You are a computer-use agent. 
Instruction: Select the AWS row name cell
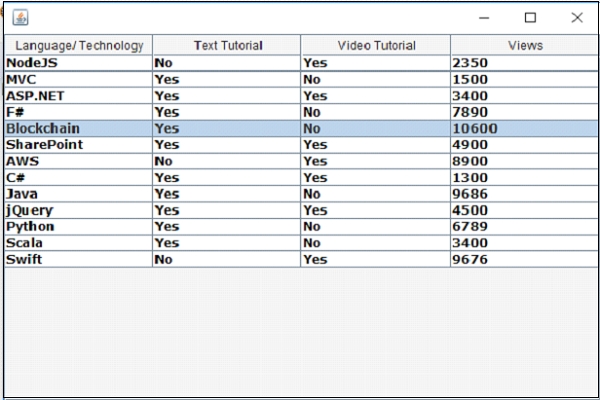pyautogui.click(x=78, y=161)
